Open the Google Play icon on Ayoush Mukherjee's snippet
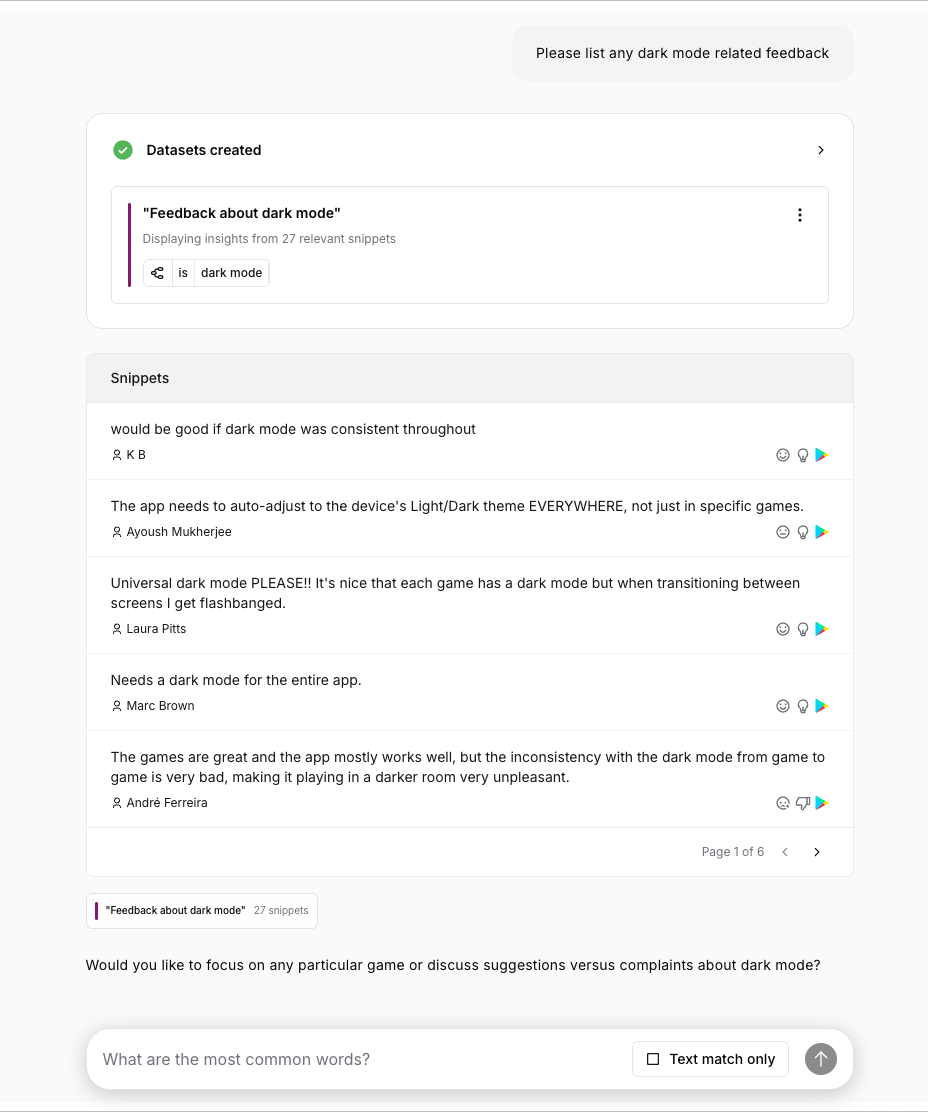928x1112 pixels. 821,532
